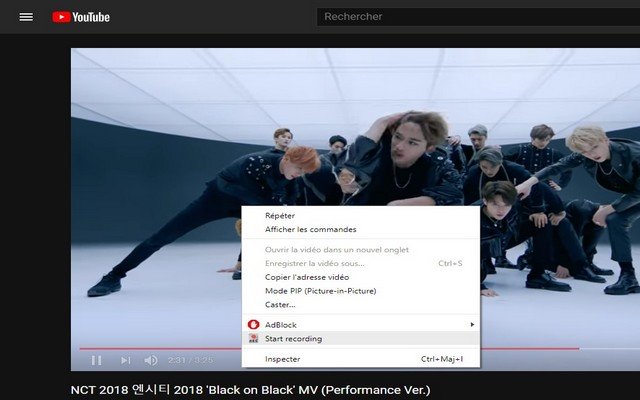
Task: Select Enregistrer la vidéo sous… entry
Action: tap(361, 264)
